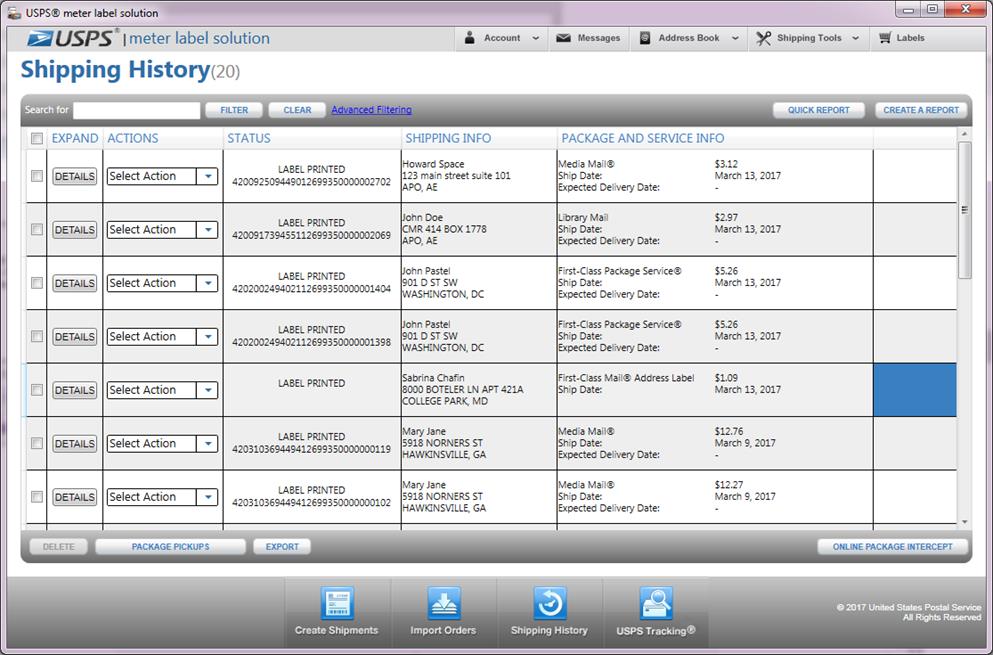Tick the checkbox for John Pastel label ending 1404
Viewport: 993px width, 655px height.
click(37, 283)
